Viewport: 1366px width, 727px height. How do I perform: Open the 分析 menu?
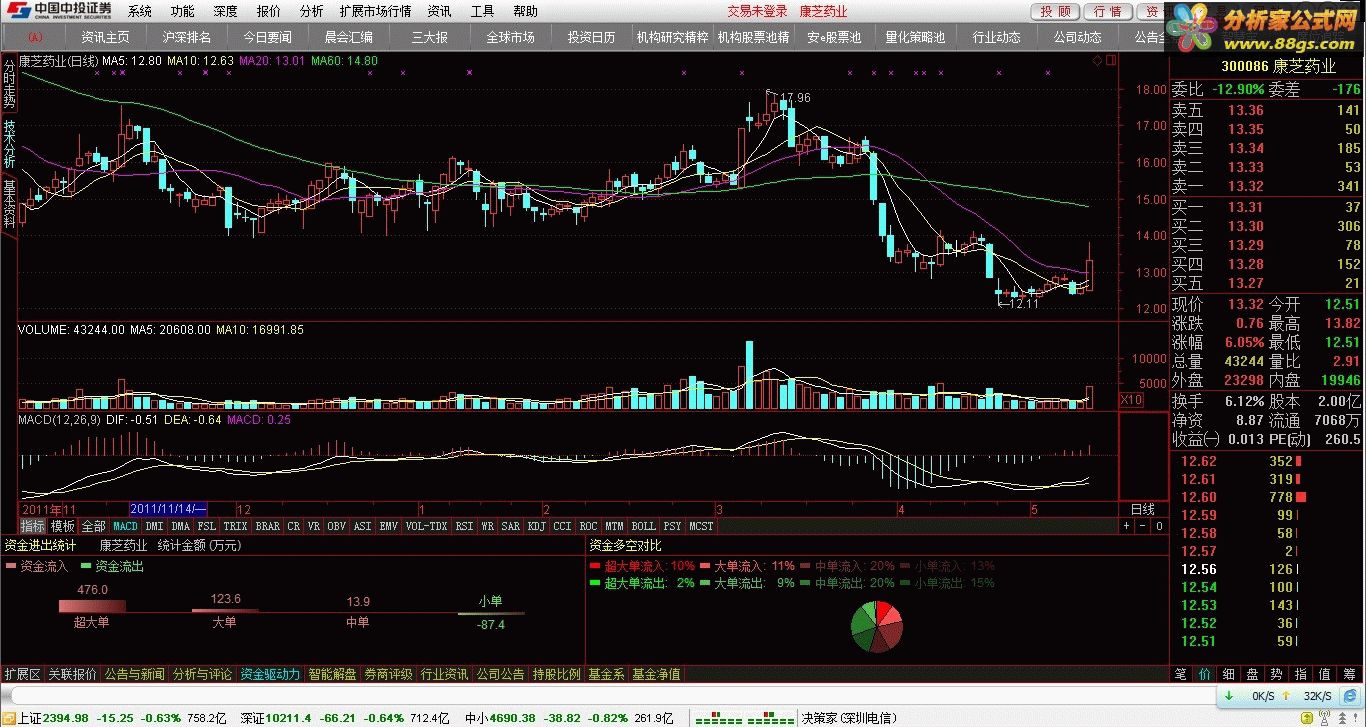[312, 12]
